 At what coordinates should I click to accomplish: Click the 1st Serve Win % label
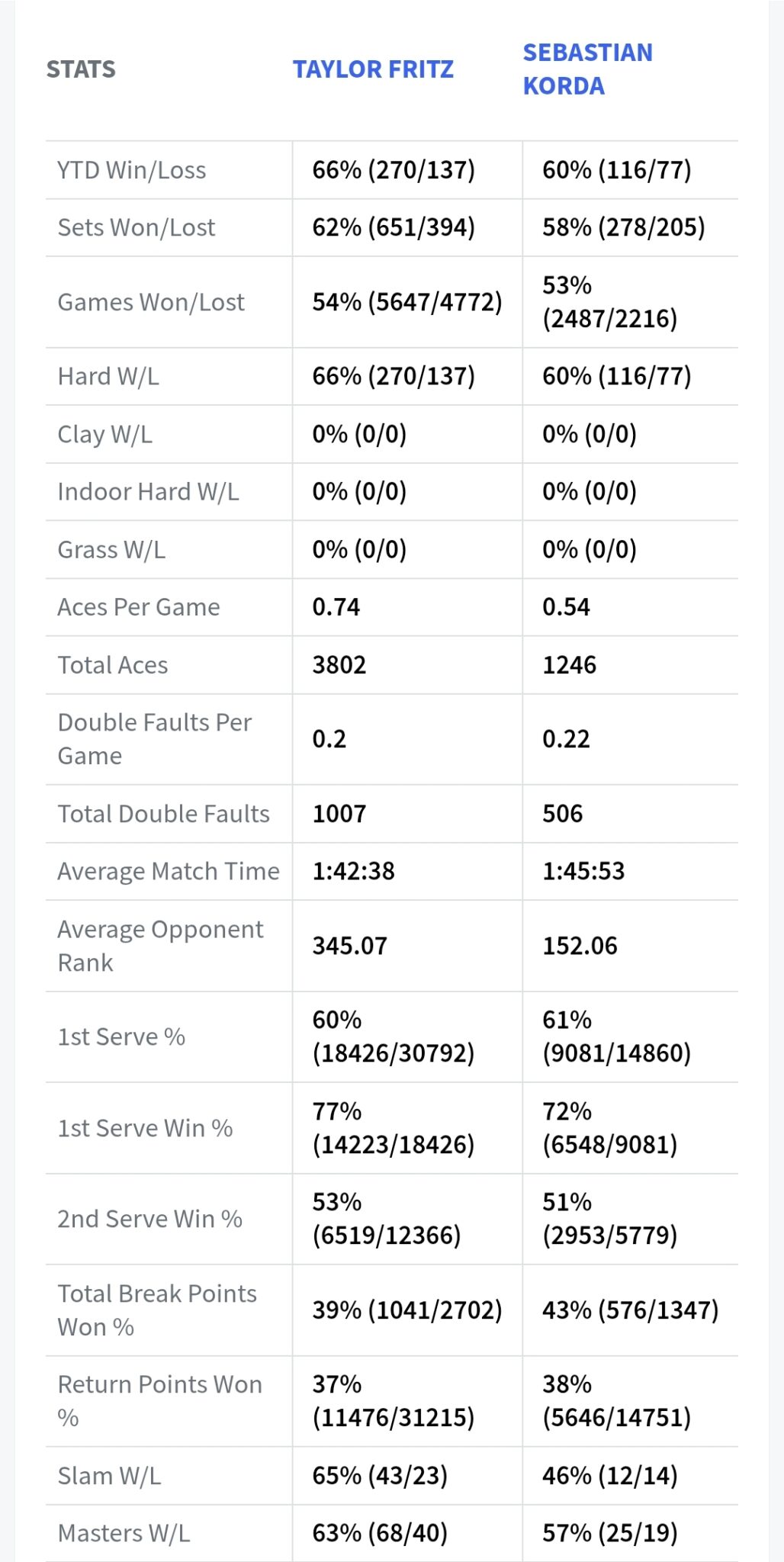click(145, 1128)
